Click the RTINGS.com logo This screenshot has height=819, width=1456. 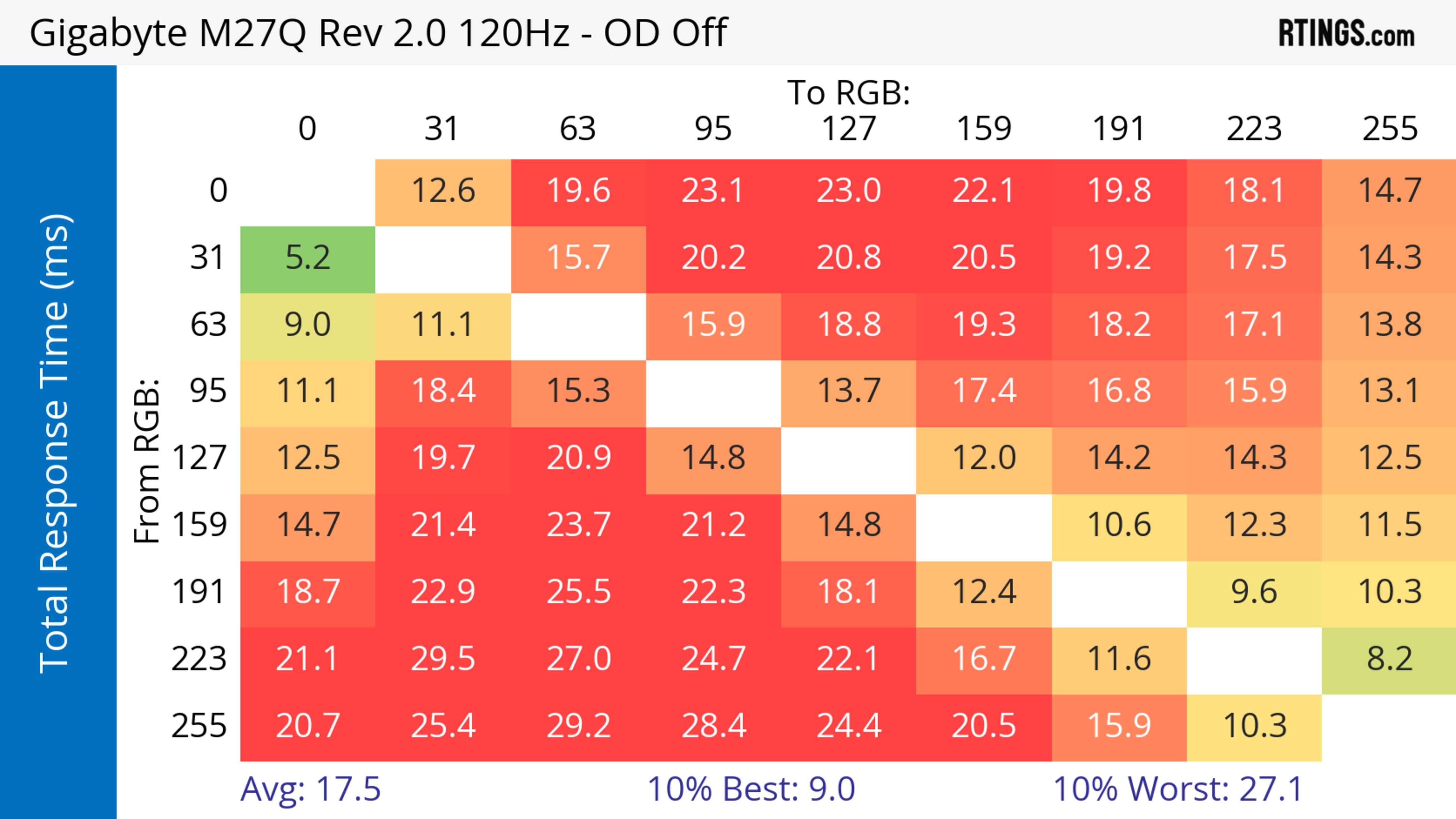pos(1346,33)
